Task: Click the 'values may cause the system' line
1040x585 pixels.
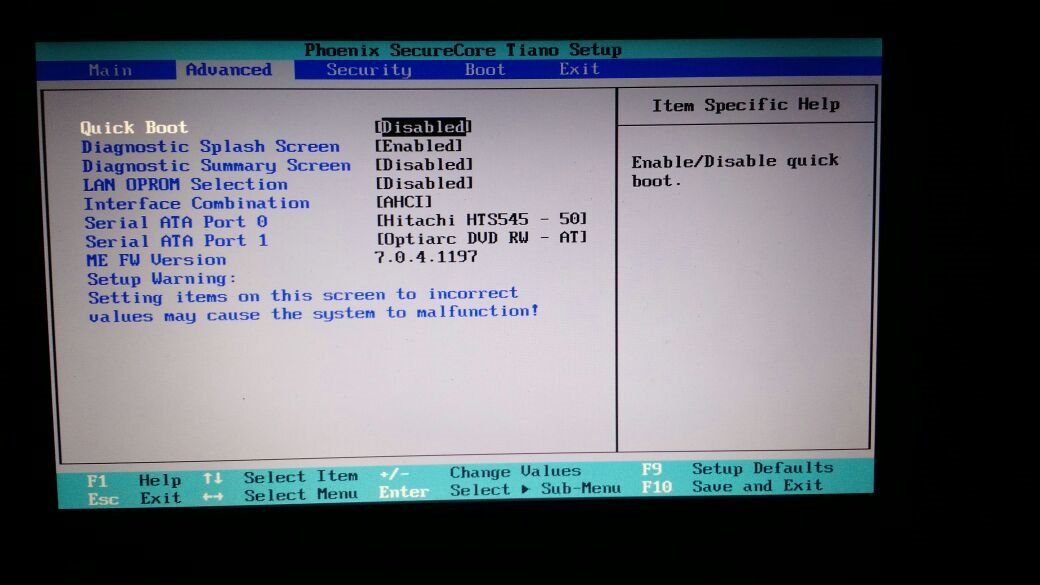Action: pyautogui.click(x=314, y=314)
